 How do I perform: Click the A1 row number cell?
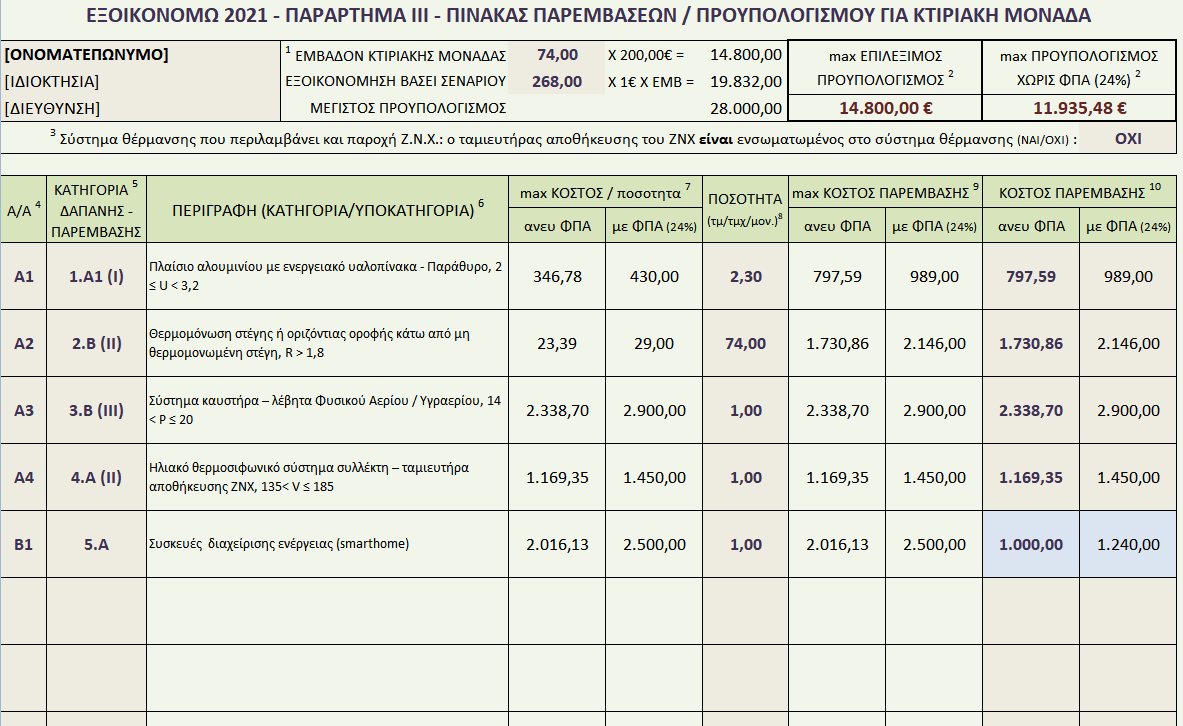(23, 276)
